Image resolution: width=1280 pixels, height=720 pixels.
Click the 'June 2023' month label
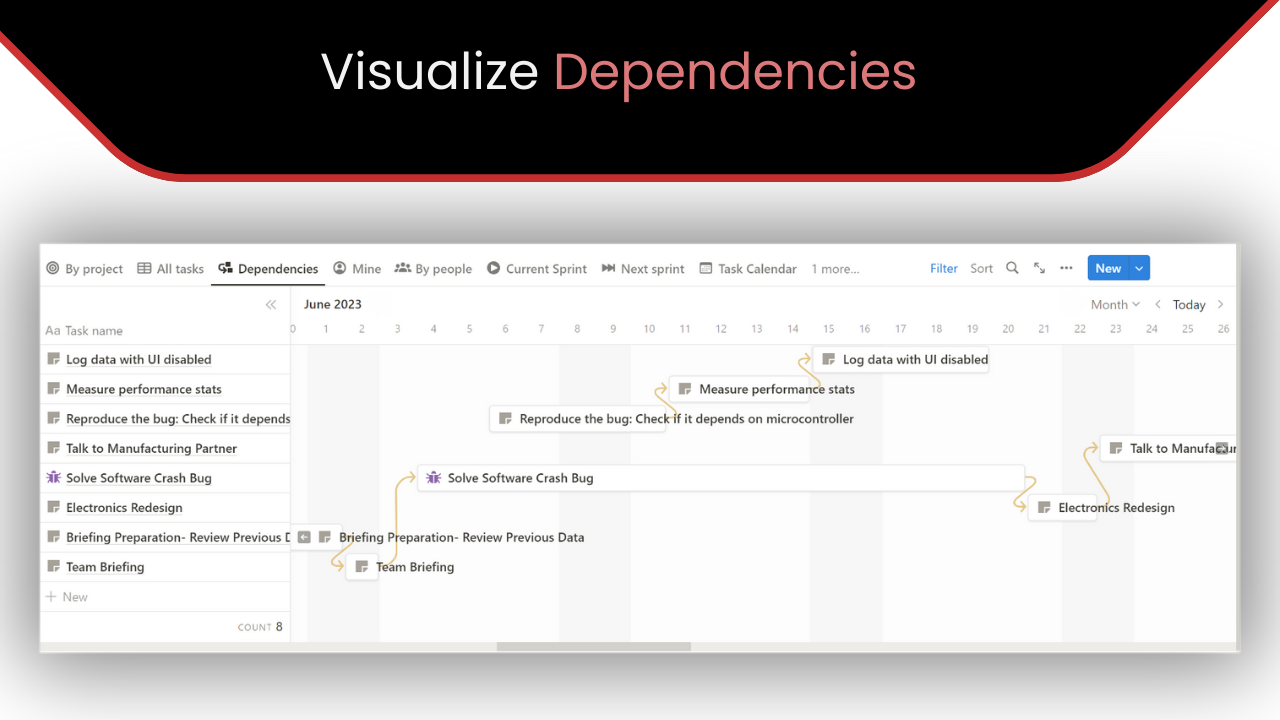pyautogui.click(x=333, y=305)
